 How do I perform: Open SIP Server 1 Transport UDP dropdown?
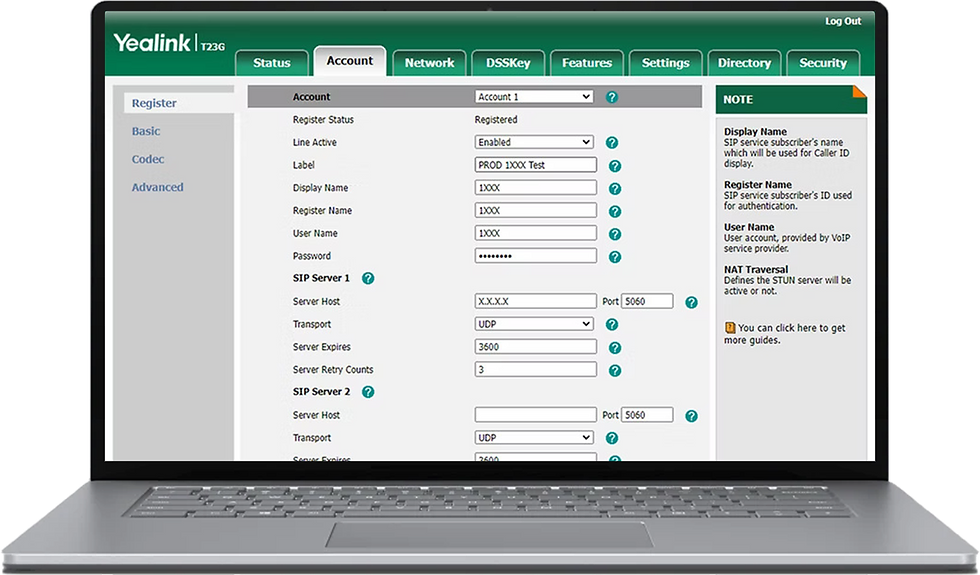534,324
